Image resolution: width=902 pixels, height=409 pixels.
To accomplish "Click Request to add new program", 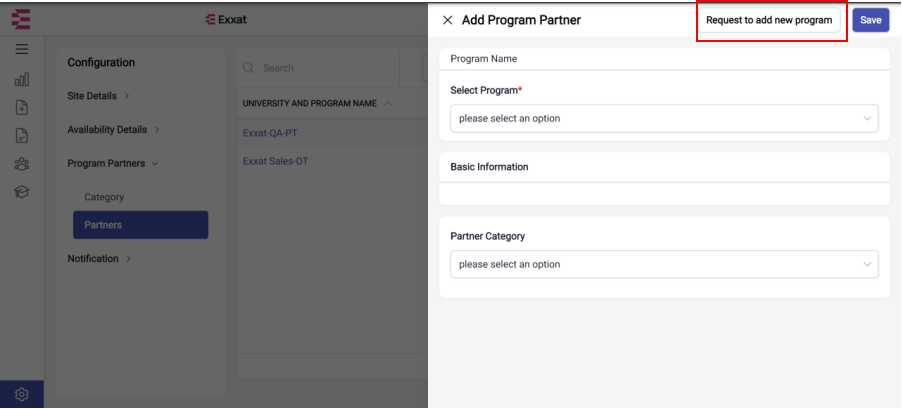I will point(769,20).
